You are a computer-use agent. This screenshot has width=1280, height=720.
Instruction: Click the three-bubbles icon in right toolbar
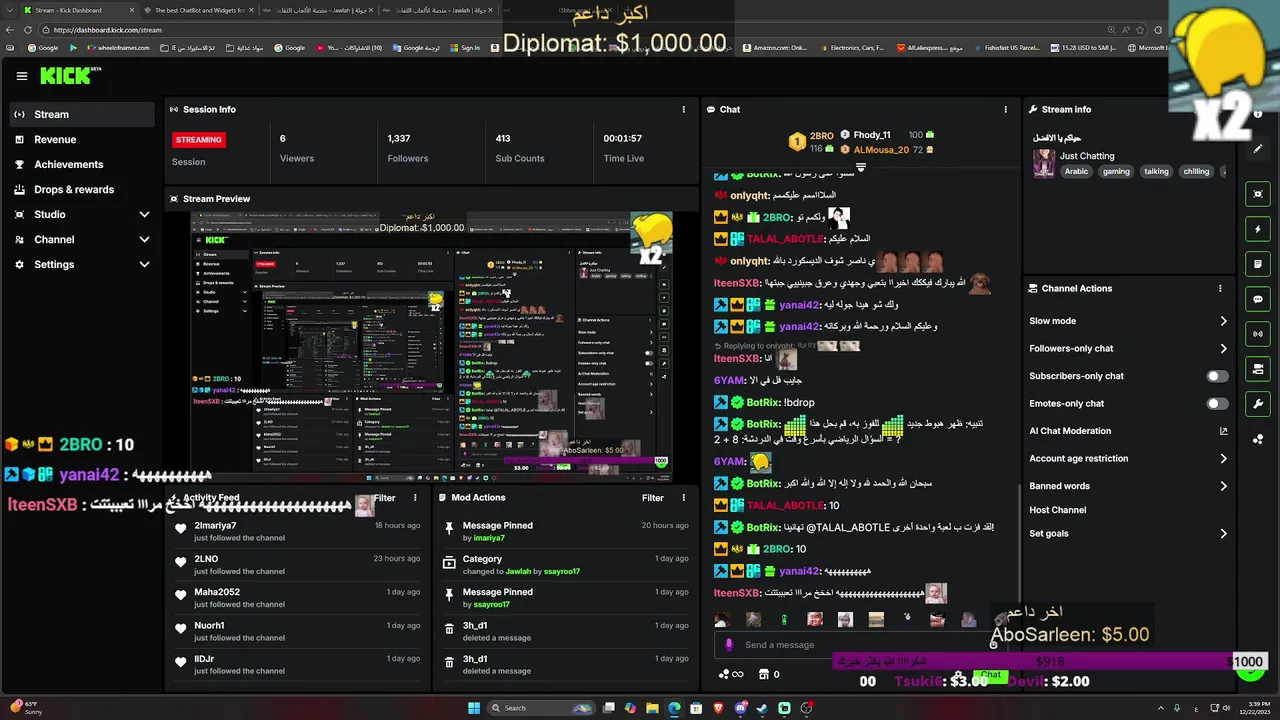(x=1258, y=439)
